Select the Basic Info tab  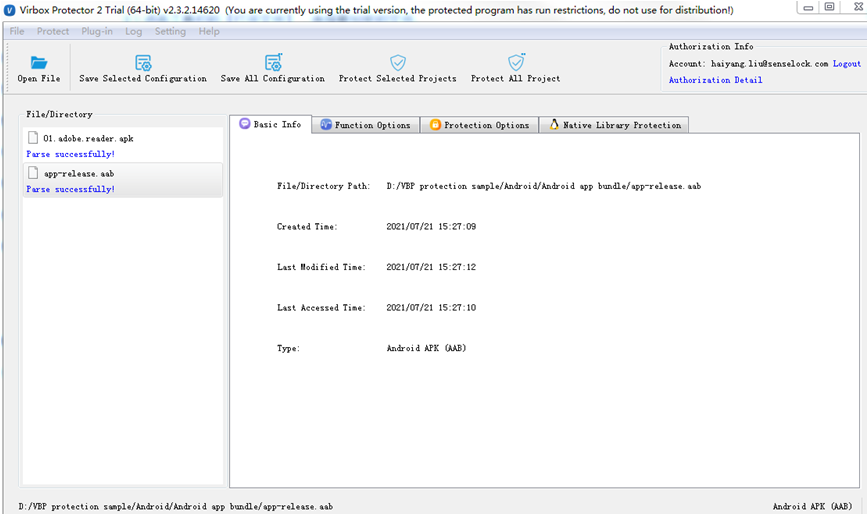(x=271, y=125)
